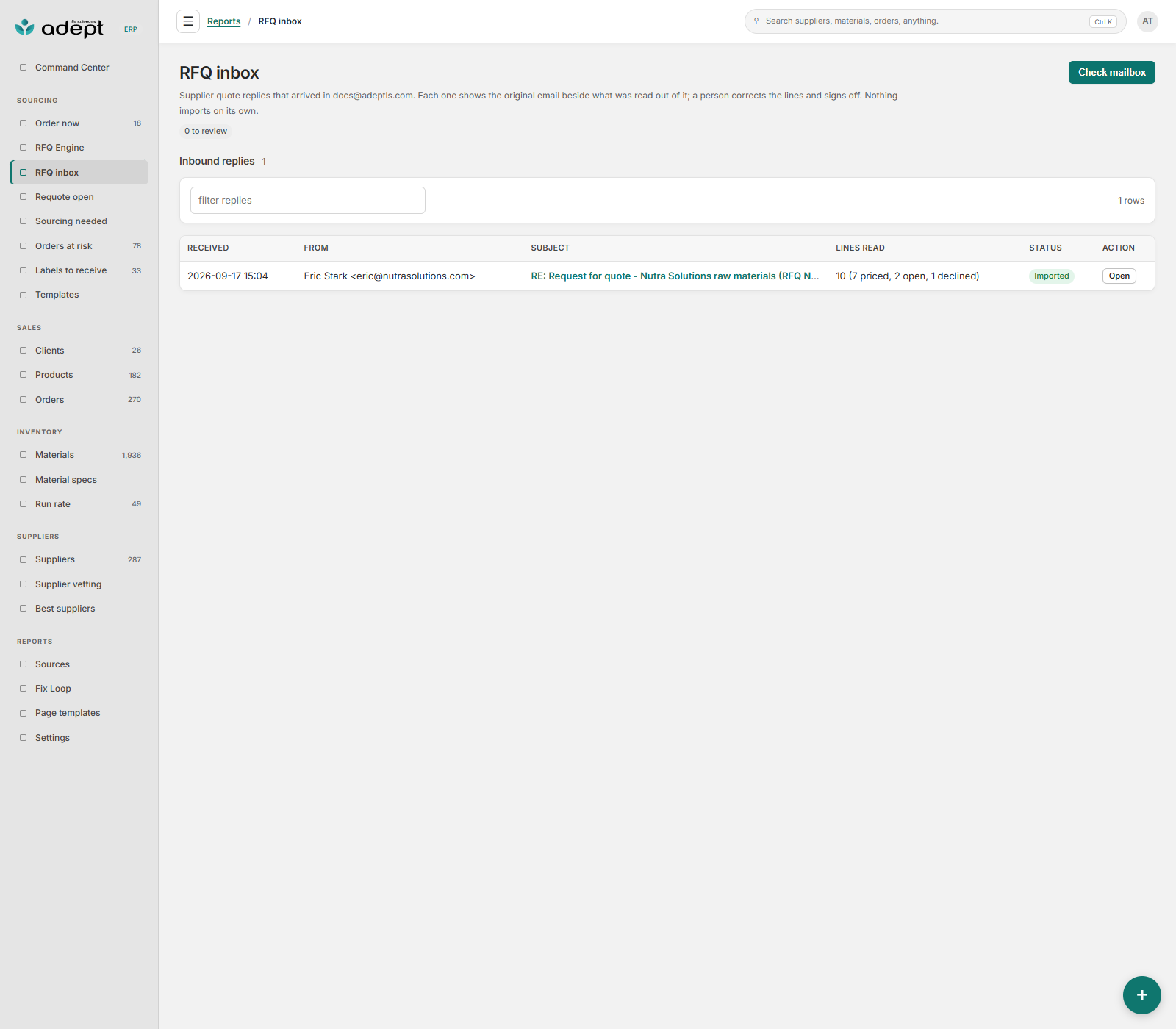Open Requote open in sidebar
1176x1029 pixels.
point(79,197)
